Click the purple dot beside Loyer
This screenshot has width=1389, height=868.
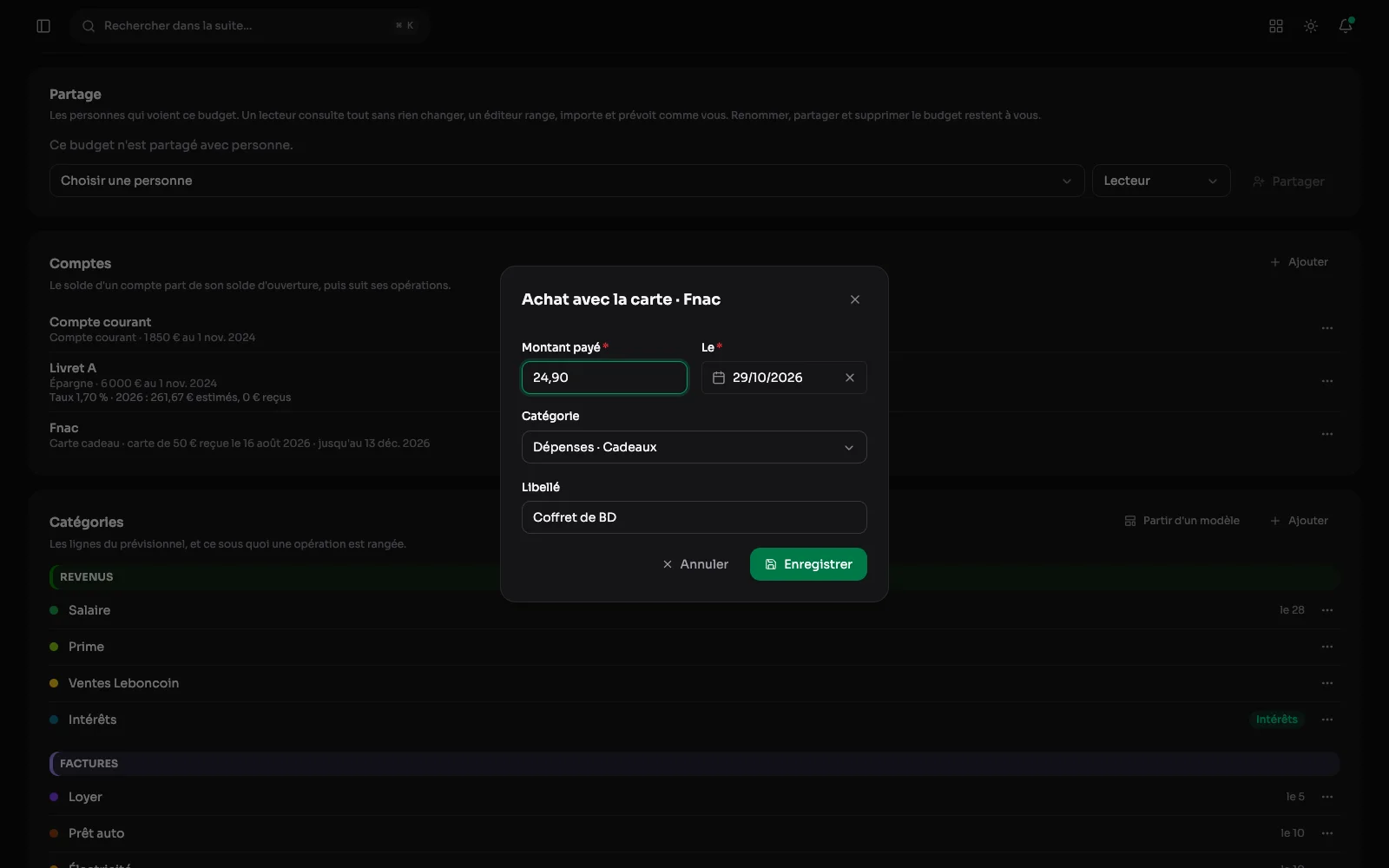(x=54, y=797)
